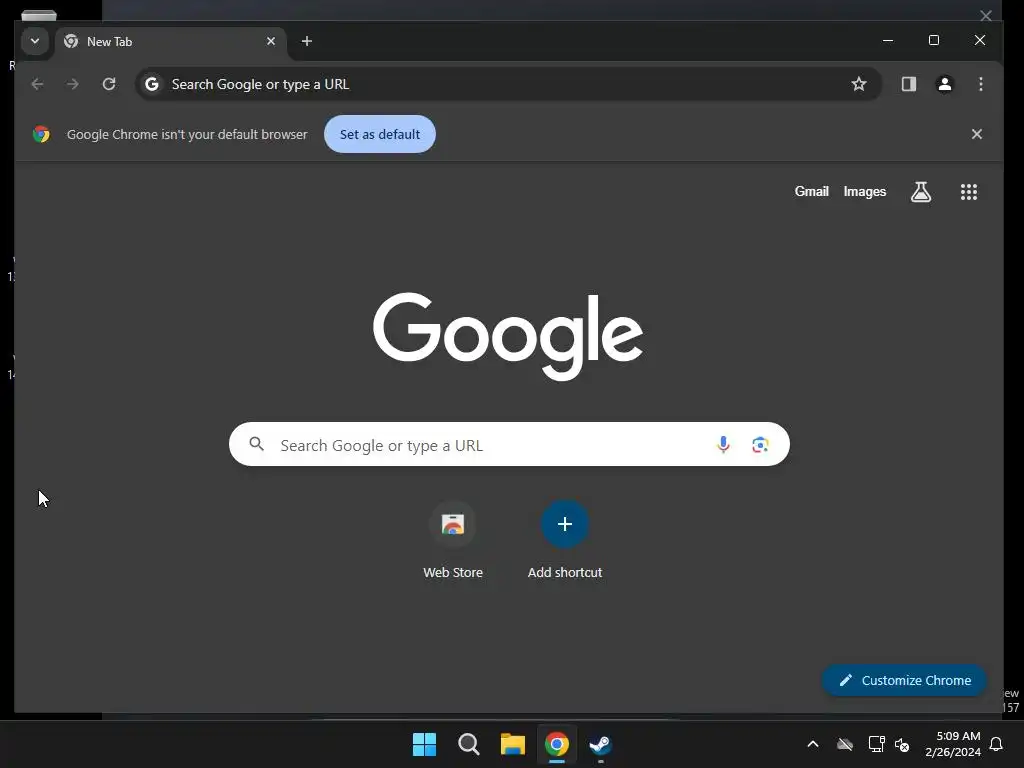Click Set as default button
1024x768 pixels.
coord(379,134)
